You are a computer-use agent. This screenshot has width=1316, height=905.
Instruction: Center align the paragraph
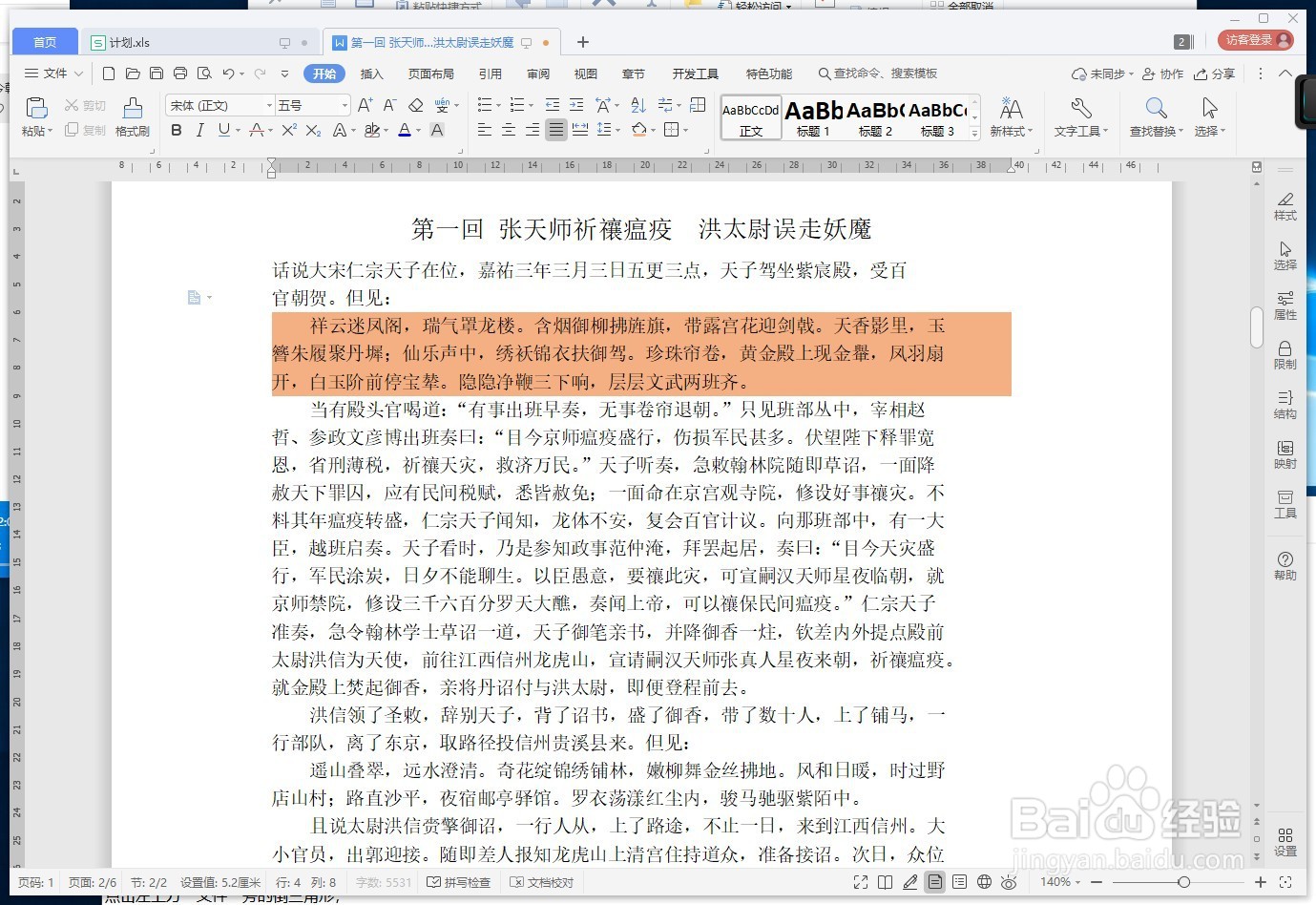pyautogui.click(x=509, y=130)
